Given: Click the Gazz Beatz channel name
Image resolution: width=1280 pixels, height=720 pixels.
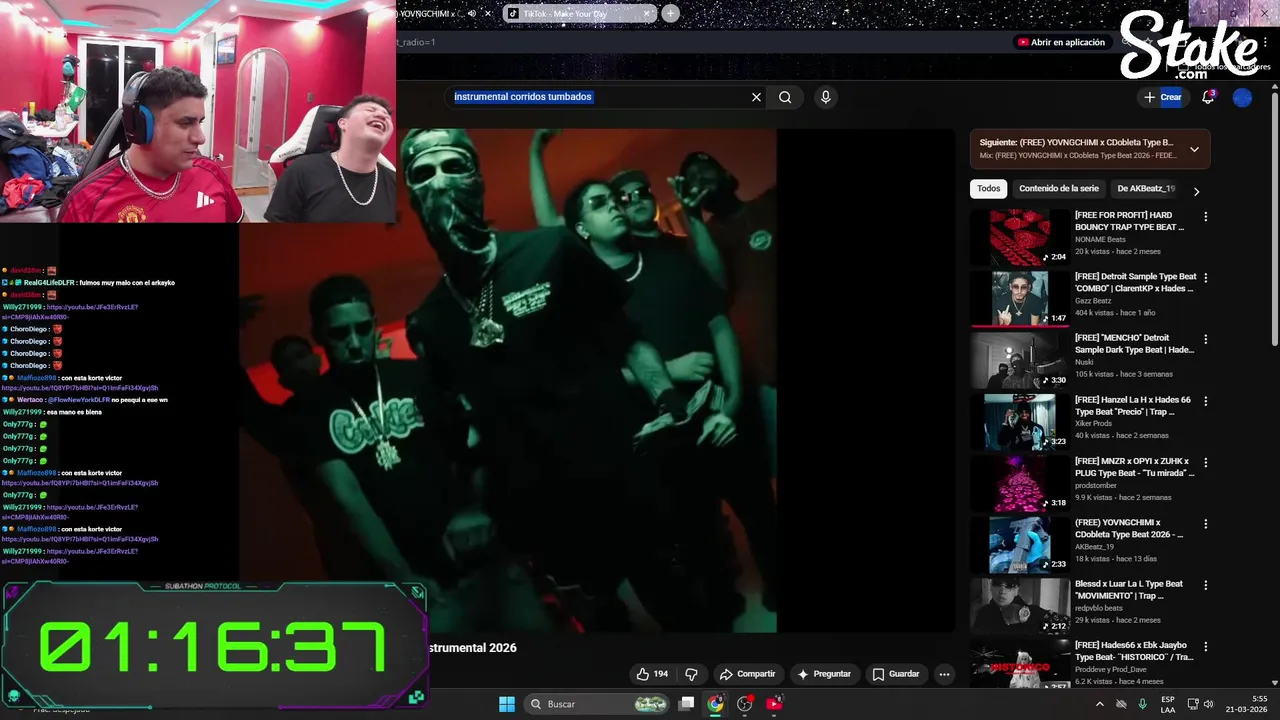Looking at the screenshot, I should tap(1093, 300).
